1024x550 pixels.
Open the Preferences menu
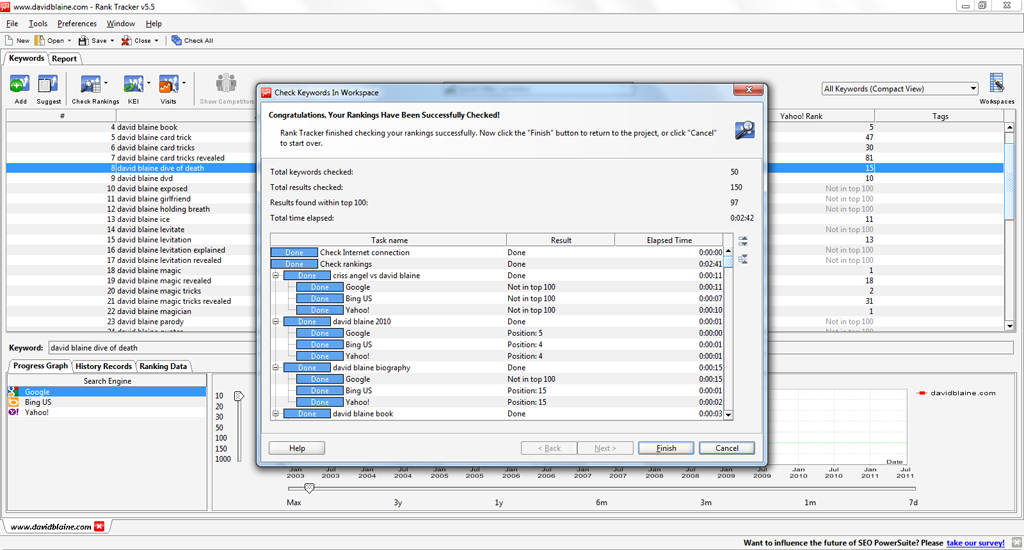point(77,24)
